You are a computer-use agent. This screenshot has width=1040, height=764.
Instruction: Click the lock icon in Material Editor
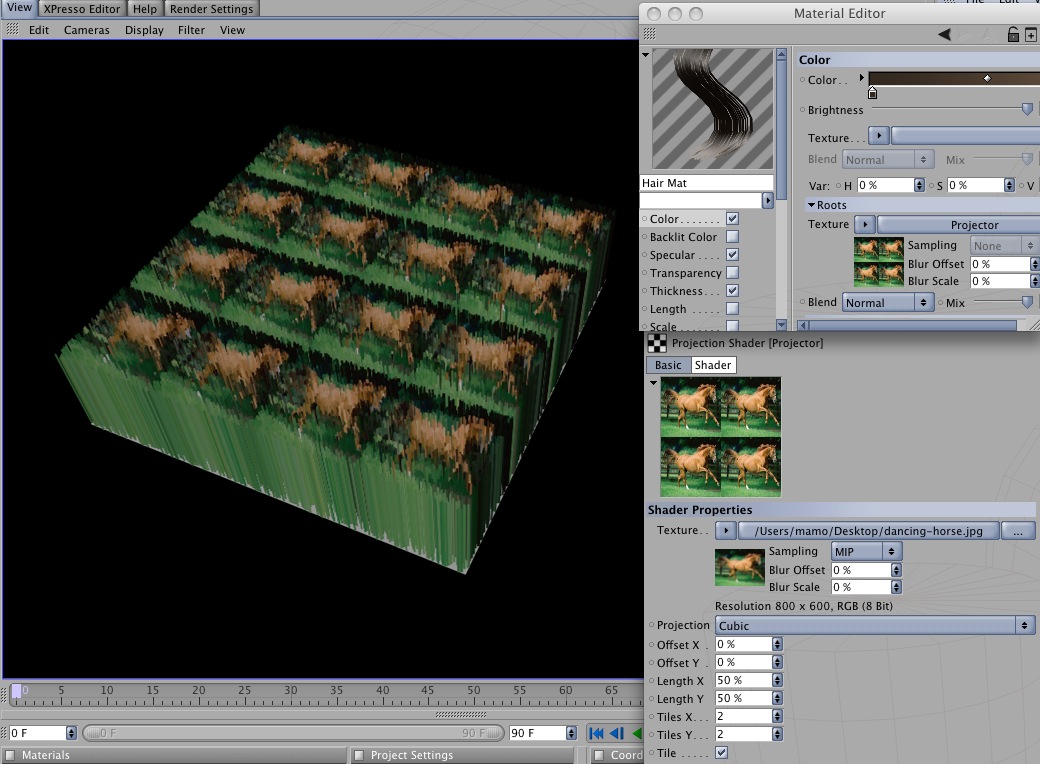click(x=1013, y=34)
